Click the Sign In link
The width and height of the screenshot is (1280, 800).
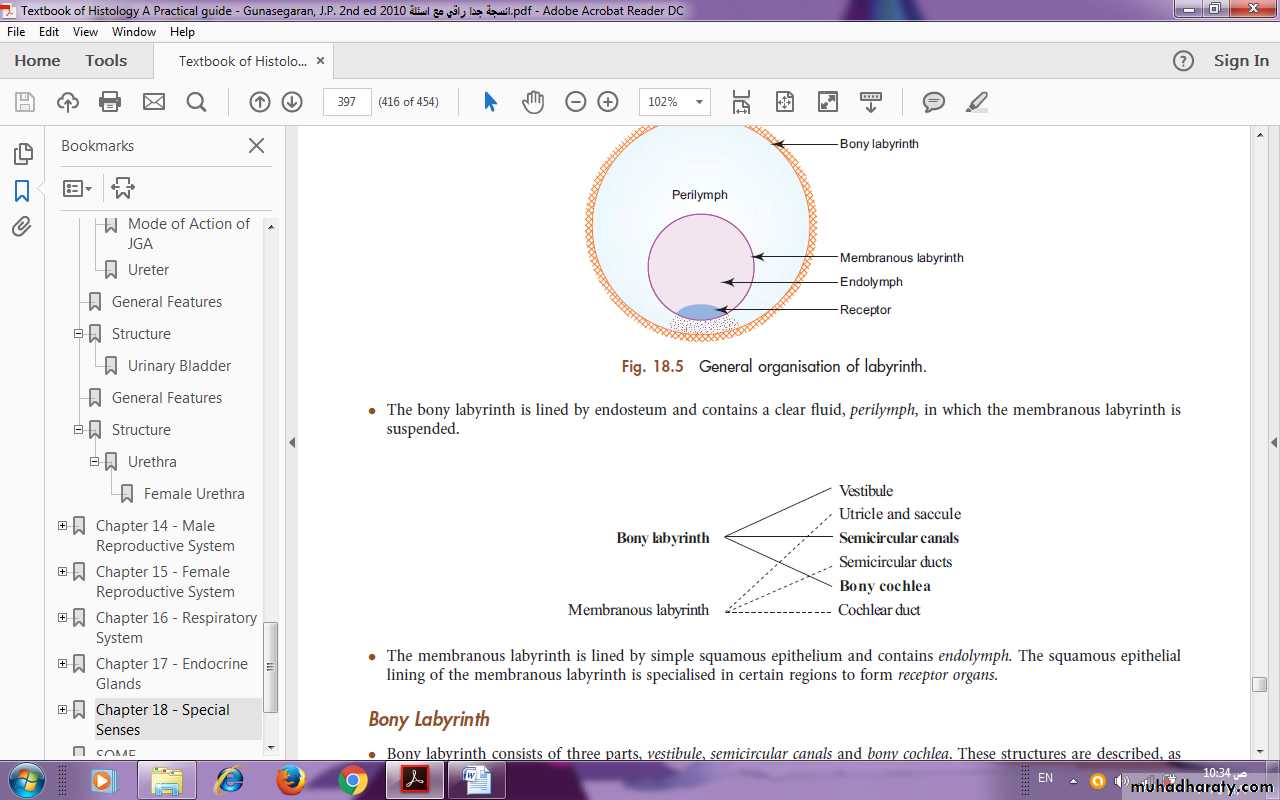click(x=1240, y=61)
